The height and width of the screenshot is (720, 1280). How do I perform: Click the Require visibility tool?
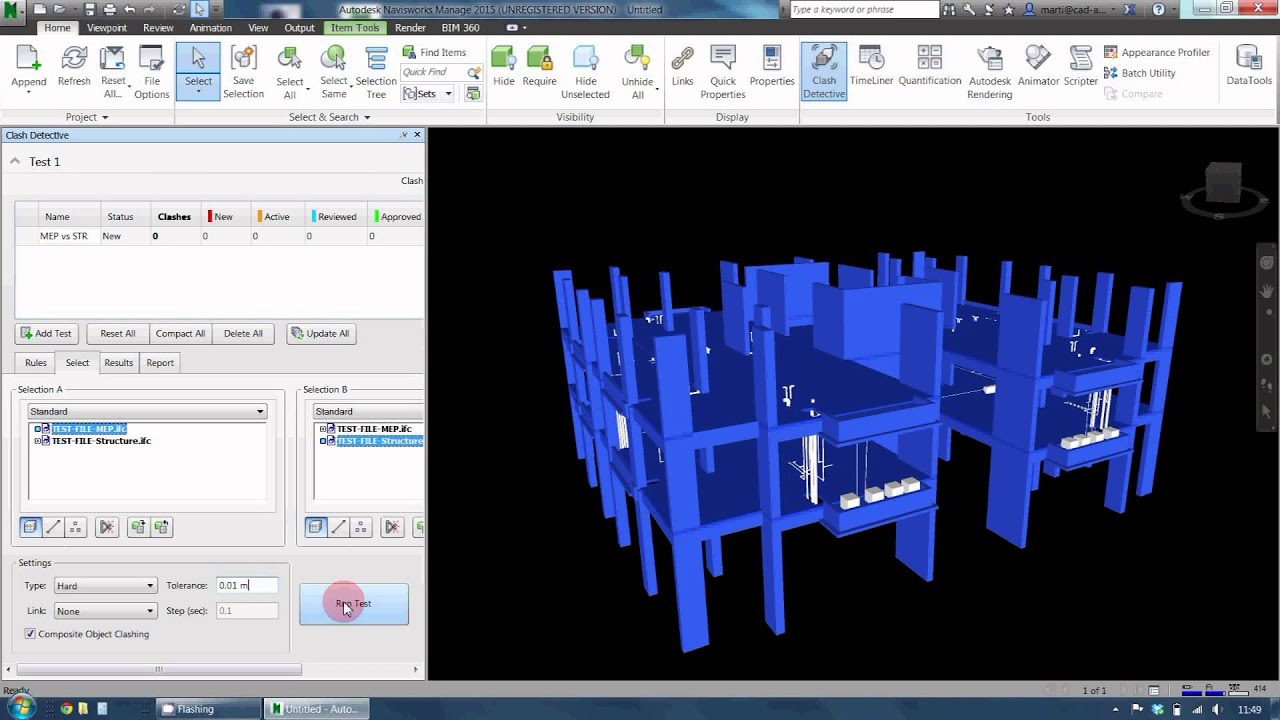539,68
